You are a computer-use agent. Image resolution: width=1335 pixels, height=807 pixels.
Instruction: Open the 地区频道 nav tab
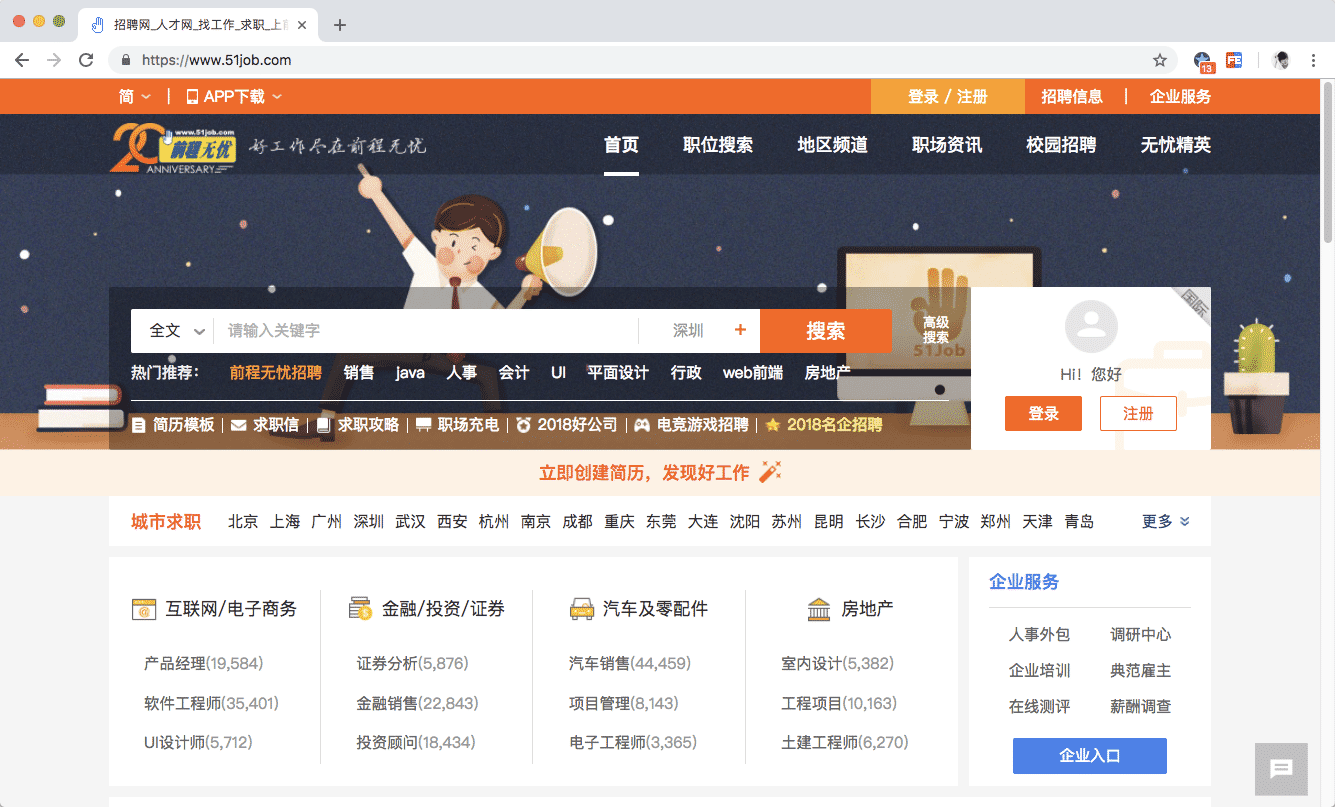[833, 145]
